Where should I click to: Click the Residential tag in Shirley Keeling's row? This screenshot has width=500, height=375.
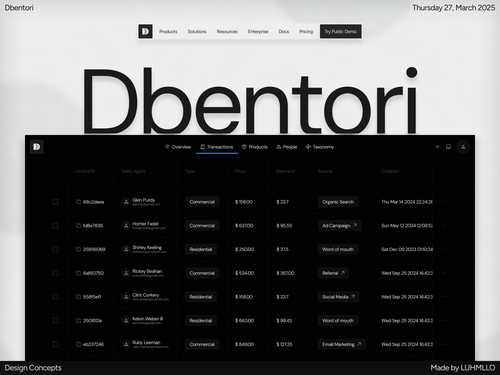pos(201,249)
